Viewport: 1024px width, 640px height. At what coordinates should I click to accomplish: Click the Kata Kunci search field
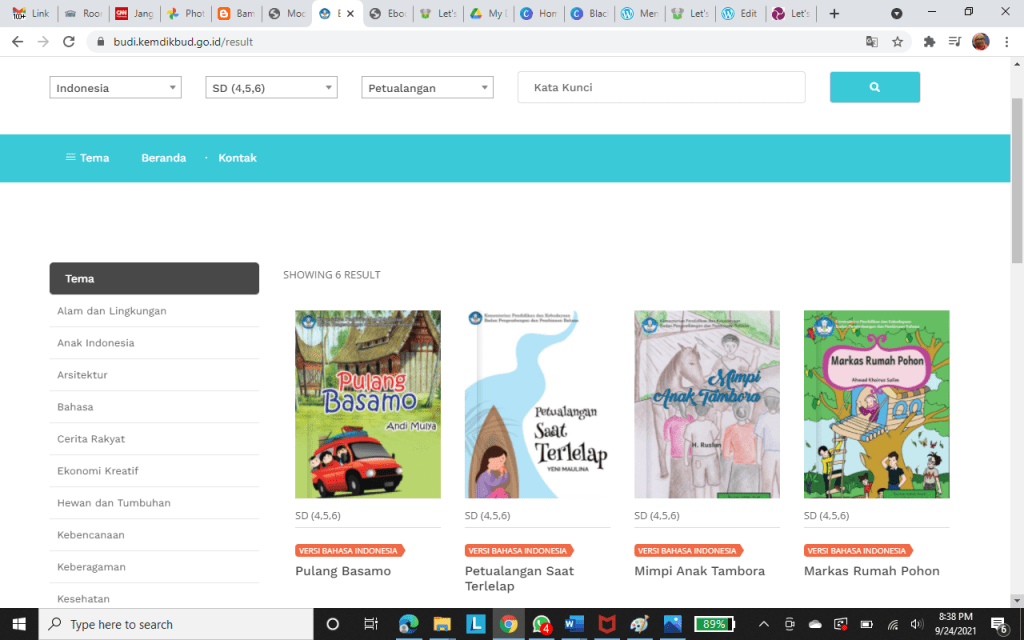[661, 87]
